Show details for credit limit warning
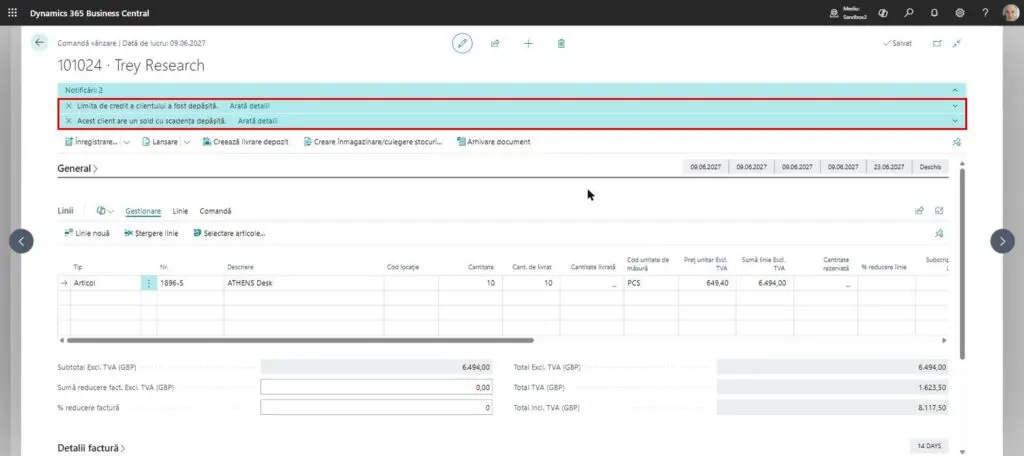This screenshot has width=1024, height=456. (x=249, y=105)
